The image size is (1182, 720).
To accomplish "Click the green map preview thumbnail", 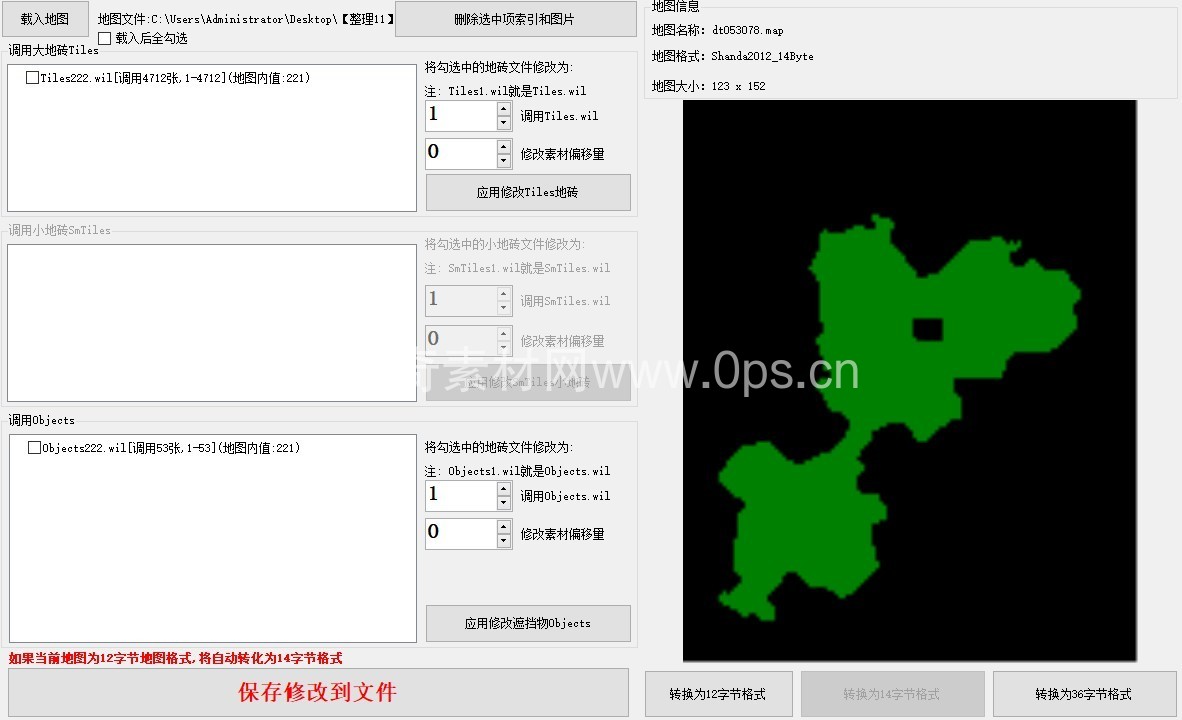I will click(x=909, y=380).
